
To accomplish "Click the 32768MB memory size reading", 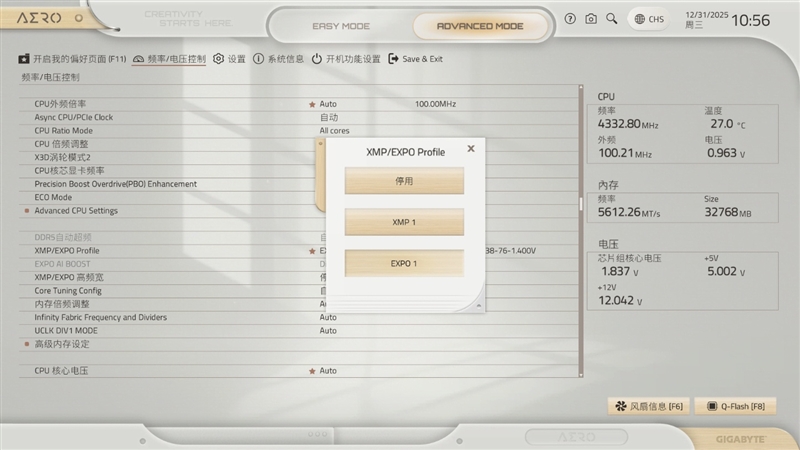I will click(x=728, y=212).
